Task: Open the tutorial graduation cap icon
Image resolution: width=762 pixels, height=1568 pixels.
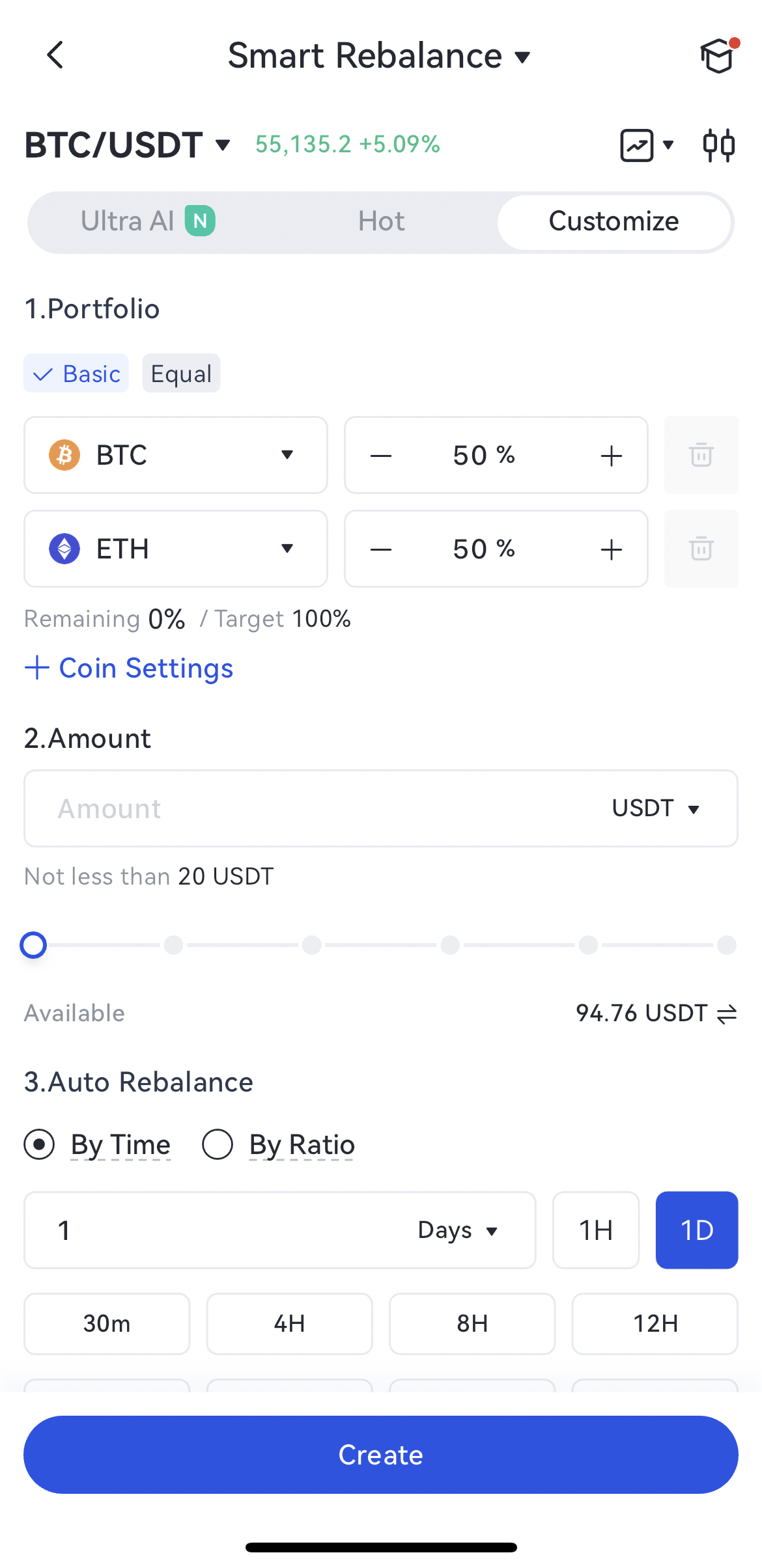Action: coord(718,56)
